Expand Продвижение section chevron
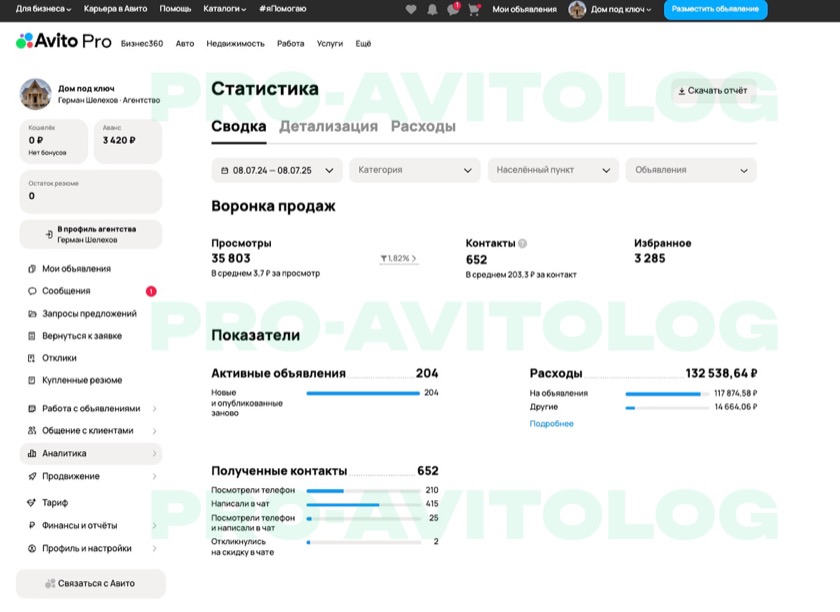This screenshot has height=612, width=840. tap(154, 476)
